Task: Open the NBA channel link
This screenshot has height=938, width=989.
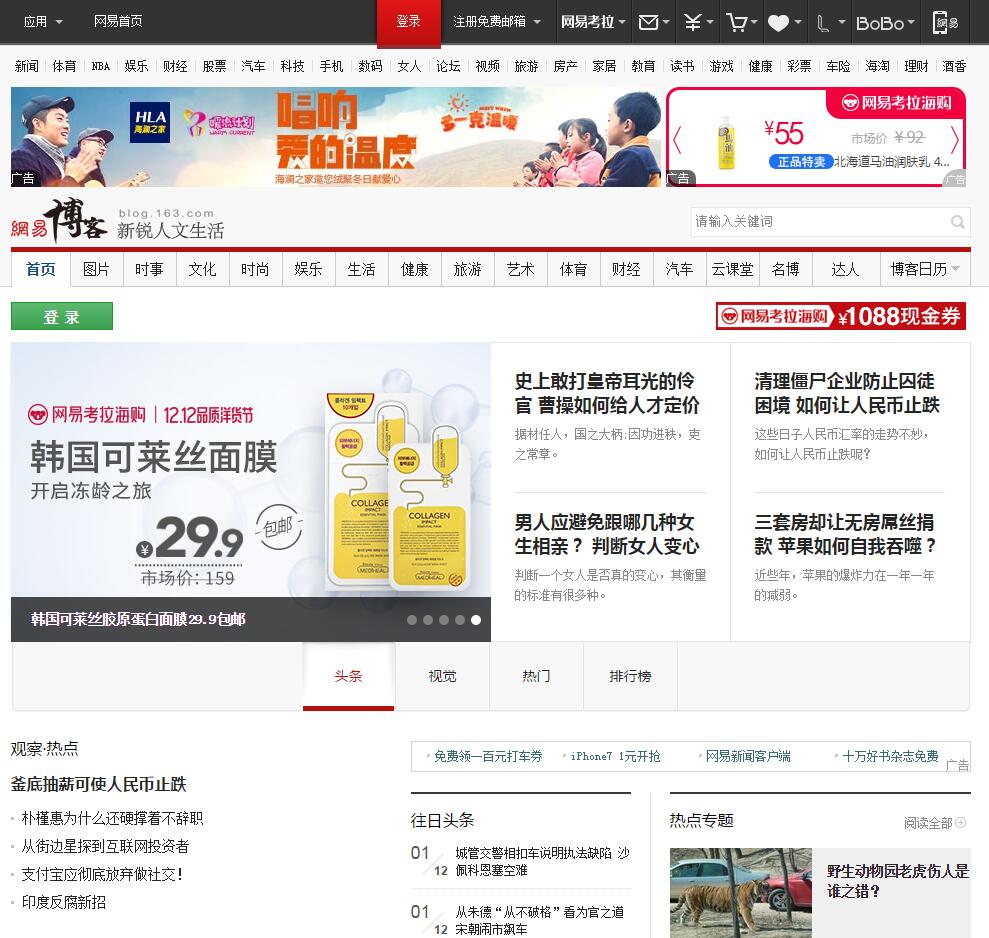Action: (100, 66)
